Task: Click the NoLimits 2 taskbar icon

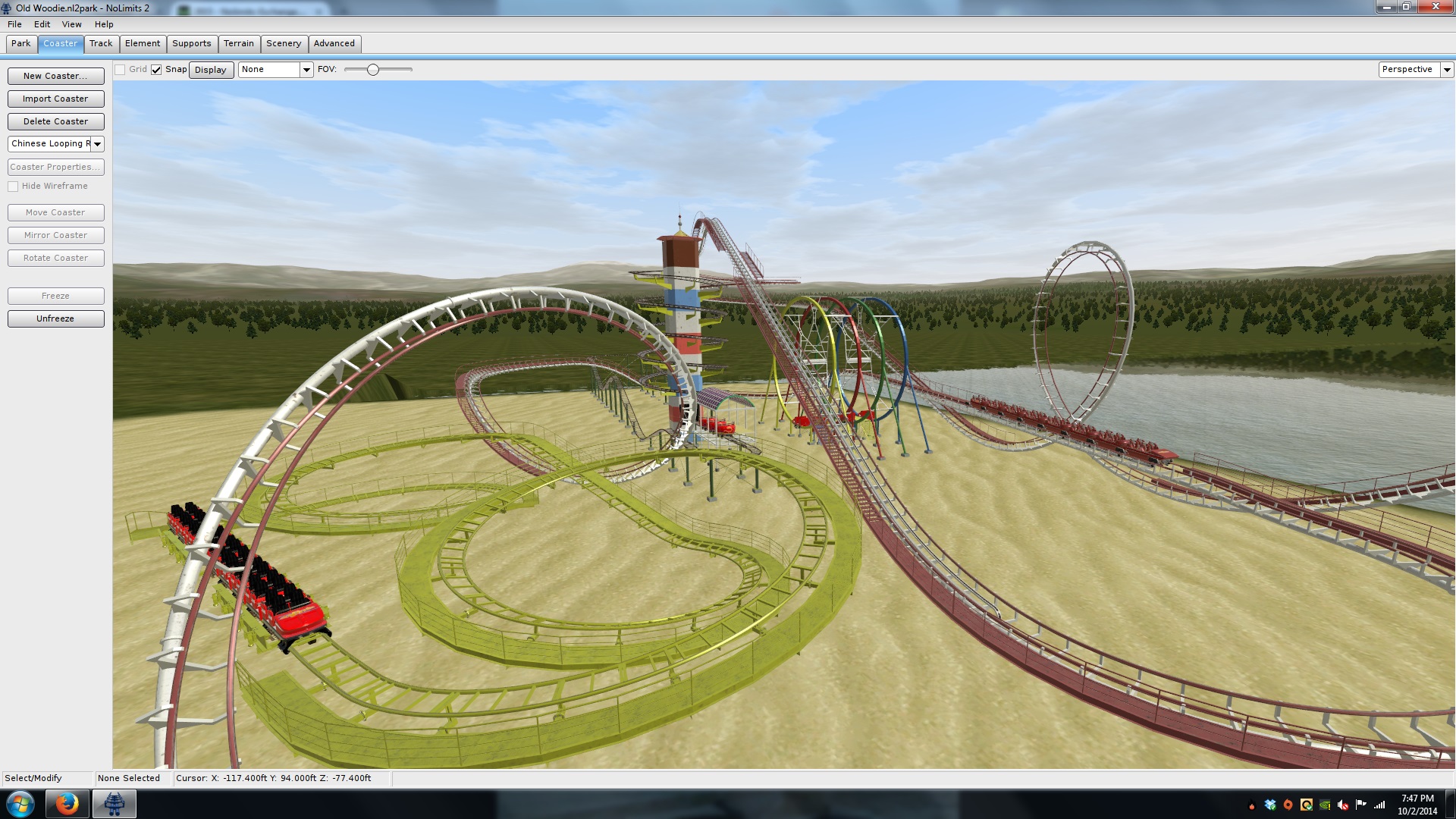Action: [115, 804]
